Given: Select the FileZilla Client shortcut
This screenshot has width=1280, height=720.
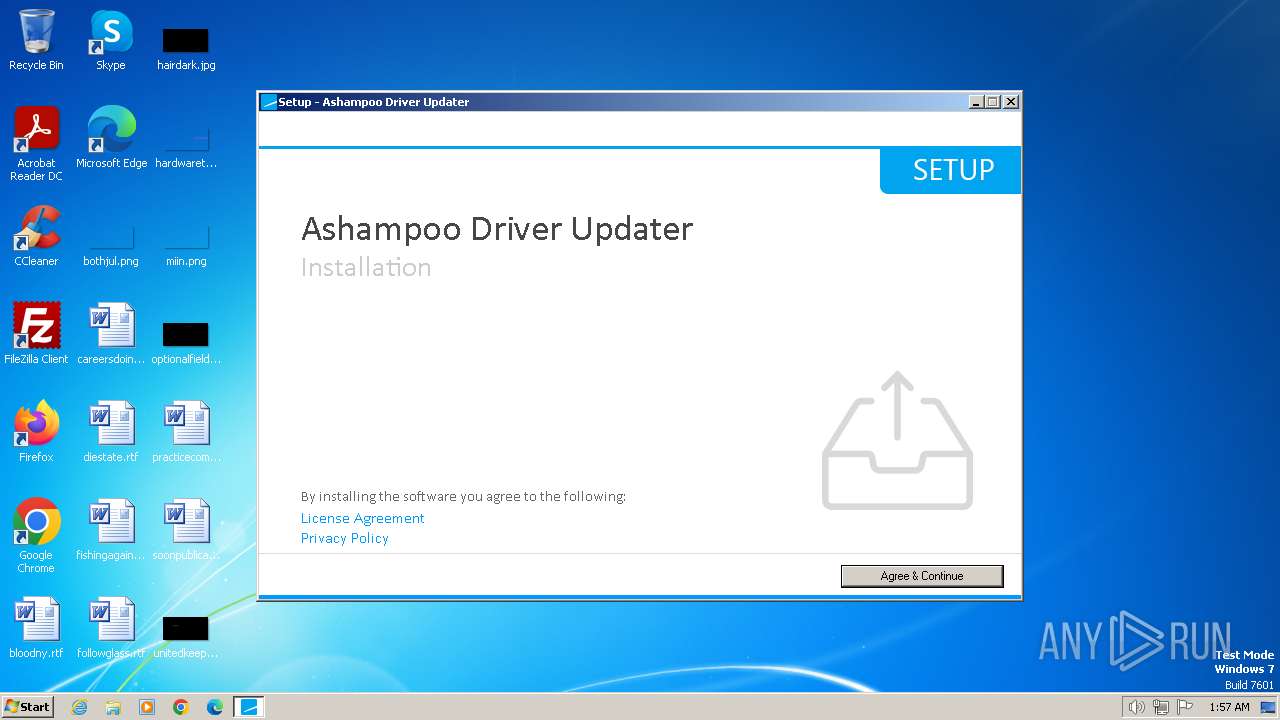Looking at the screenshot, I should [36, 334].
